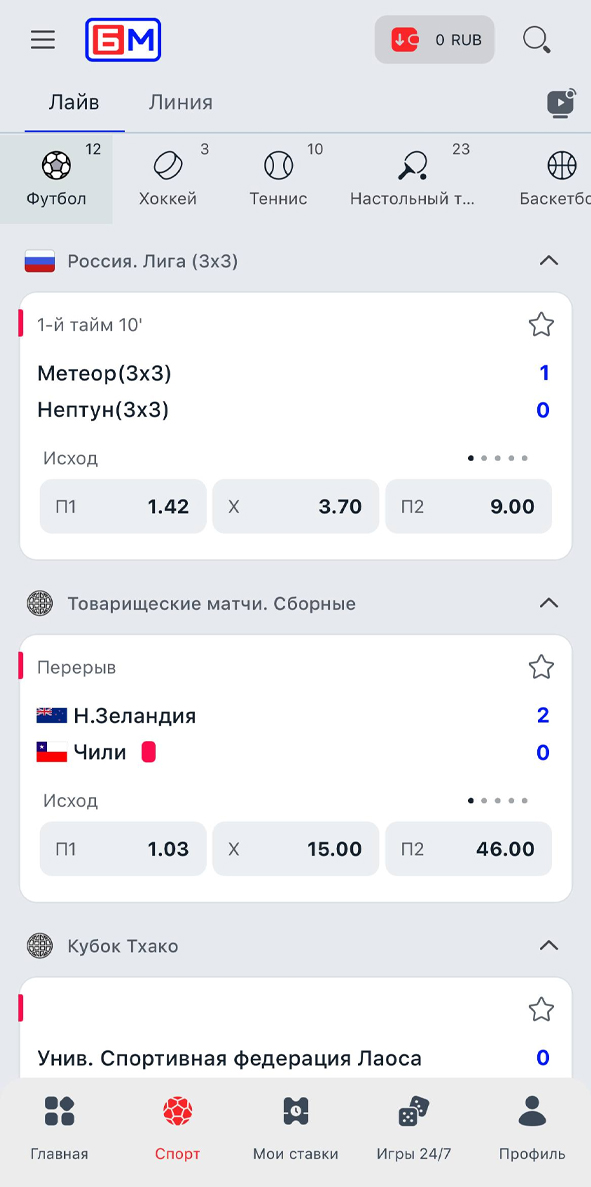This screenshot has height=1187, width=591.
Task: Switch to the Линия tab
Action: (x=180, y=102)
